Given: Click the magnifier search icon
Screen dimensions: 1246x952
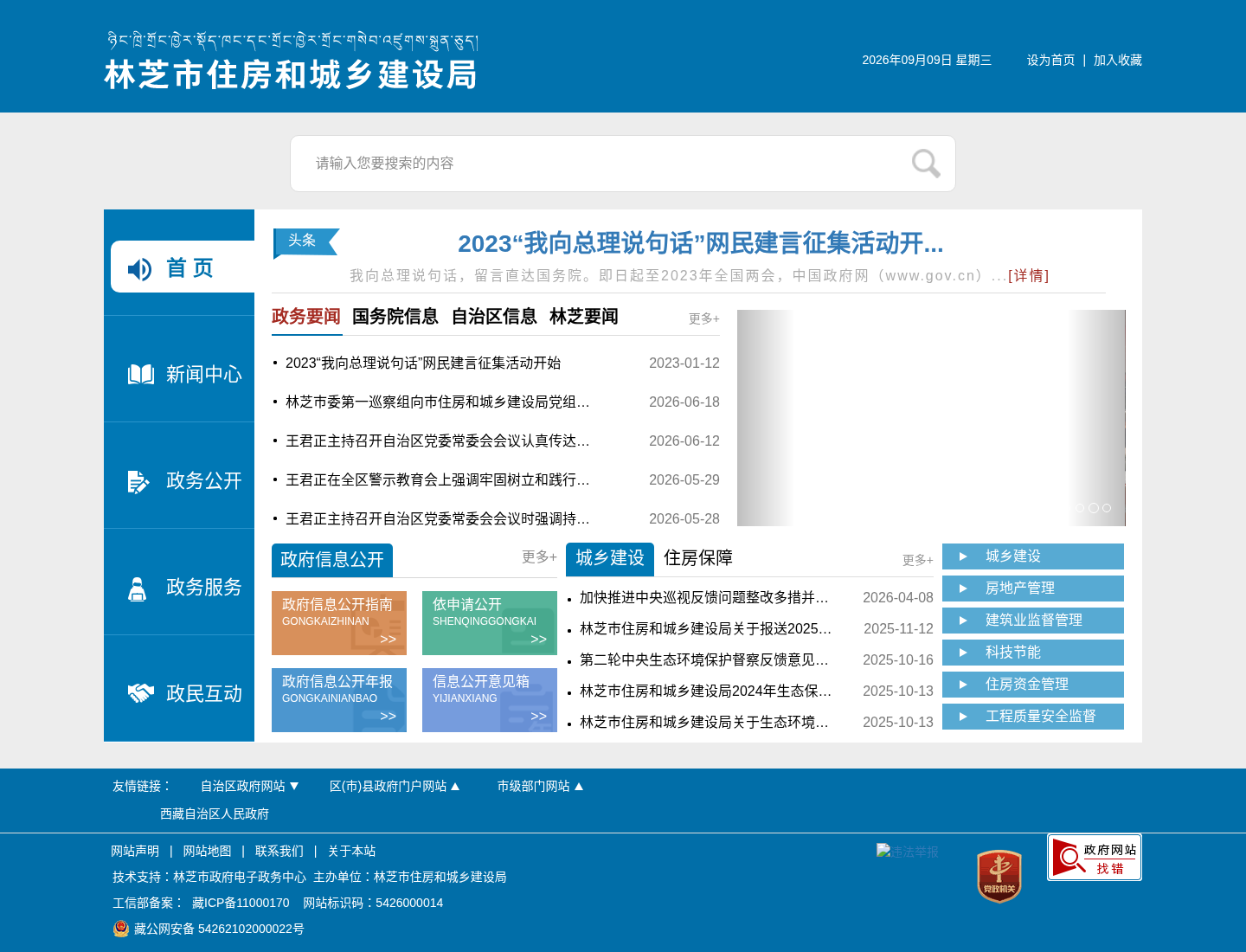Looking at the screenshot, I should 926,163.
